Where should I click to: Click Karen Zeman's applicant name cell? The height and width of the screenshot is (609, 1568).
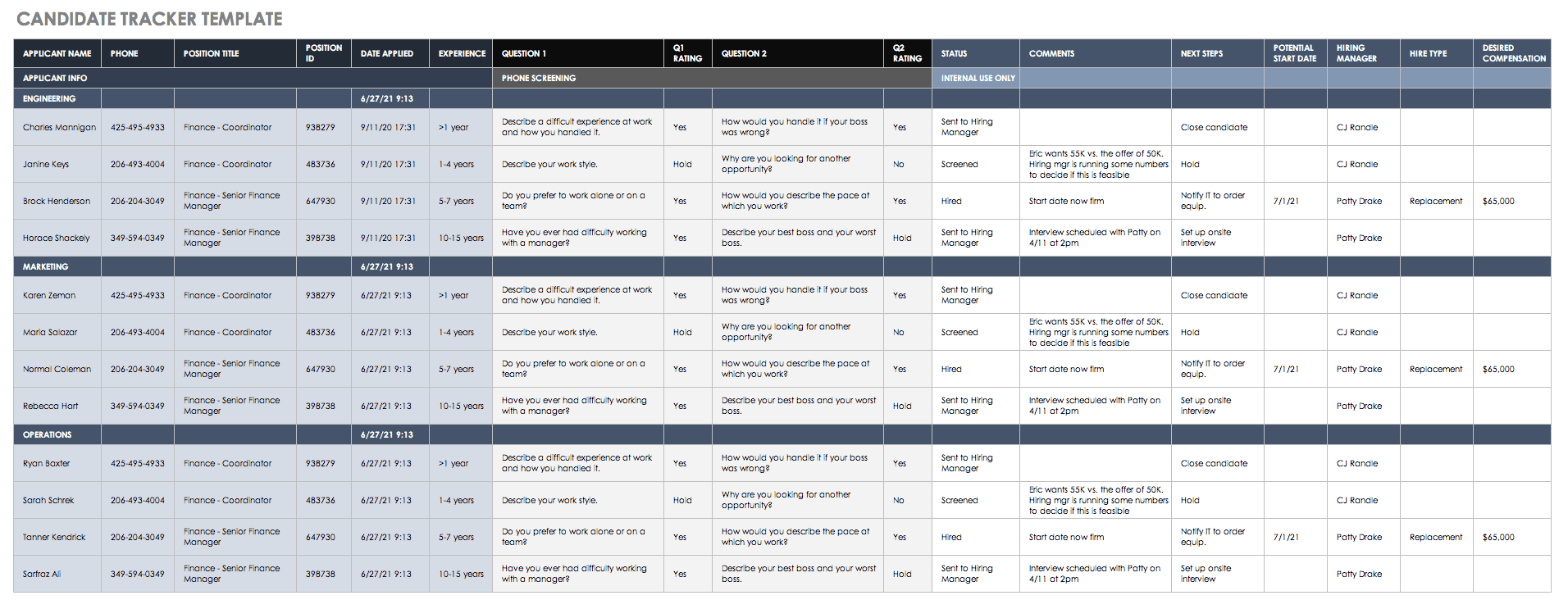coord(49,295)
